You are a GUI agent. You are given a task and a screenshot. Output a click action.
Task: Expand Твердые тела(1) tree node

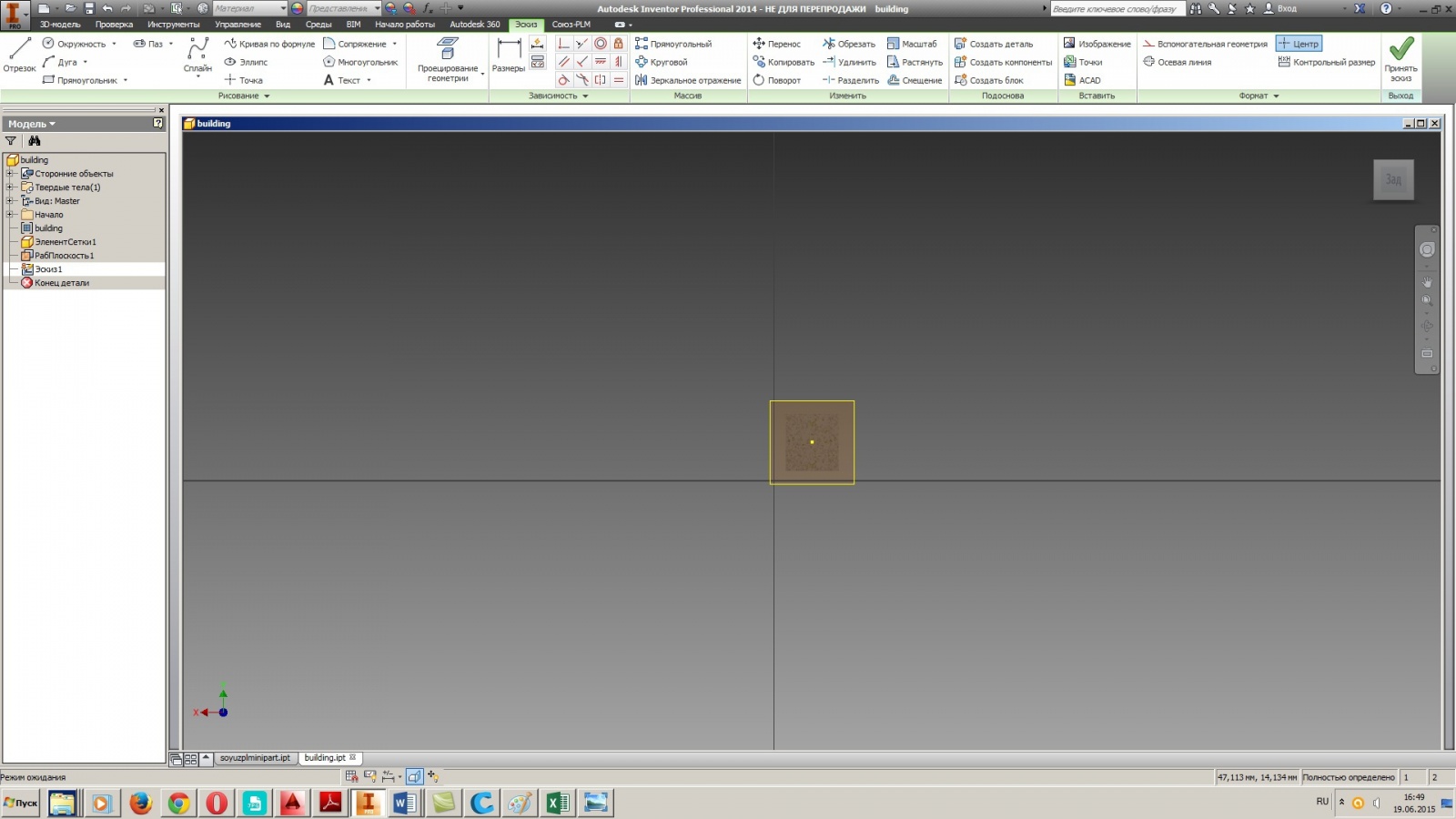(10, 187)
